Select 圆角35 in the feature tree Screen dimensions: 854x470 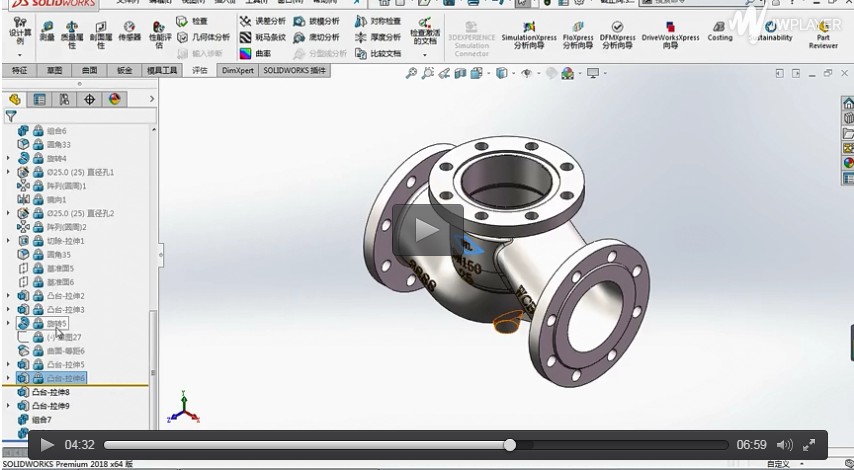(x=58, y=255)
